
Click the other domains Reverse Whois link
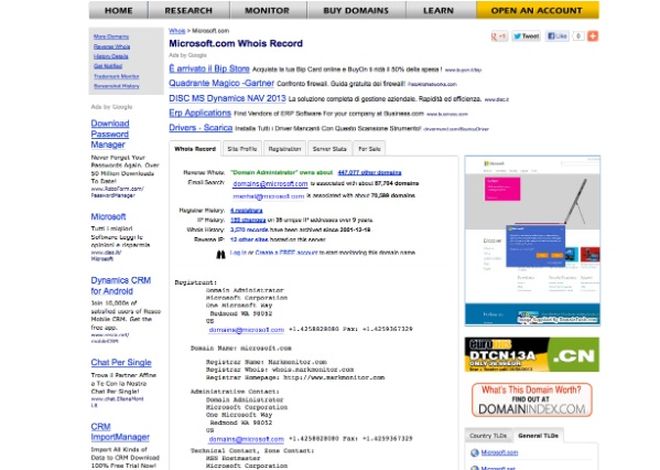pyautogui.click(x=370, y=173)
